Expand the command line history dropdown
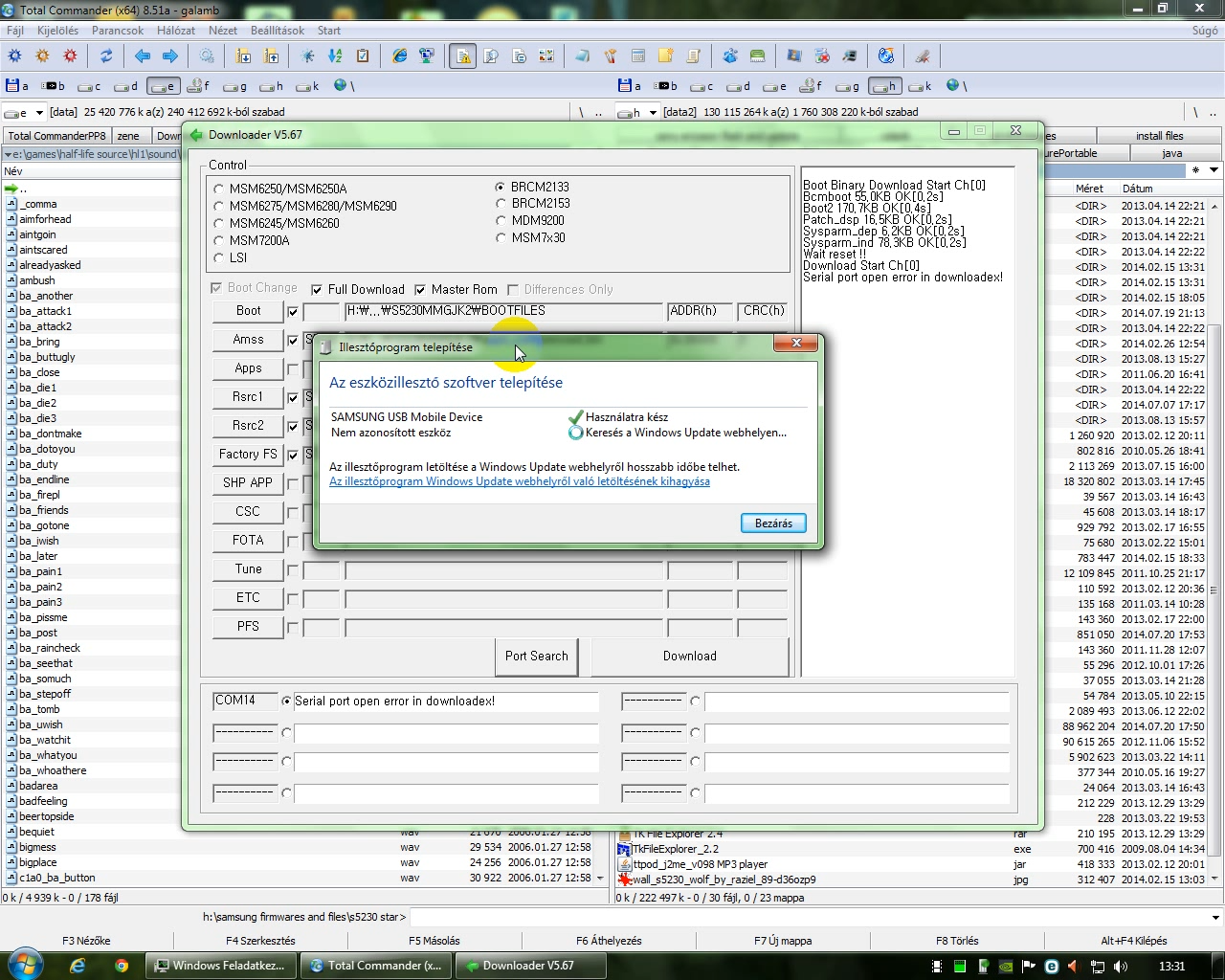 tap(1215, 917)
